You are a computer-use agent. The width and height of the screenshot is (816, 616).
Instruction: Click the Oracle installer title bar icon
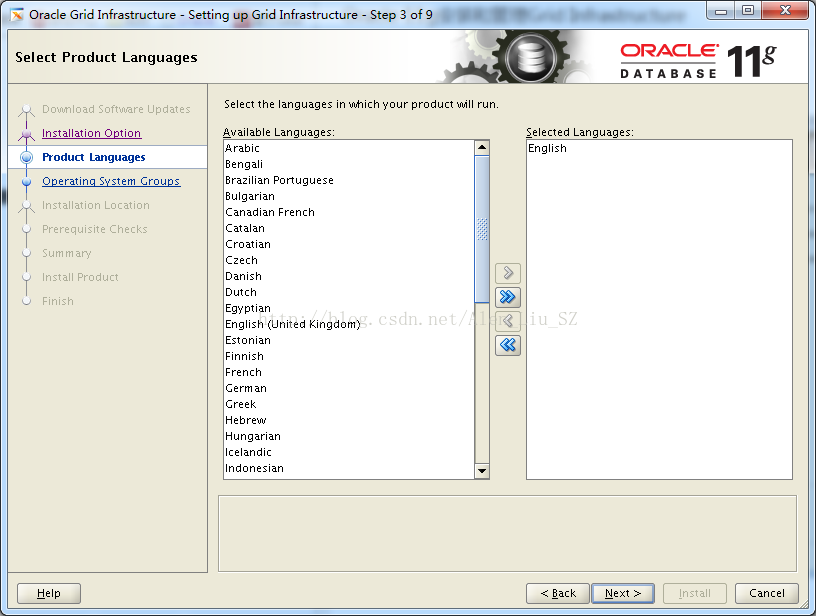[x=17, y=15]
